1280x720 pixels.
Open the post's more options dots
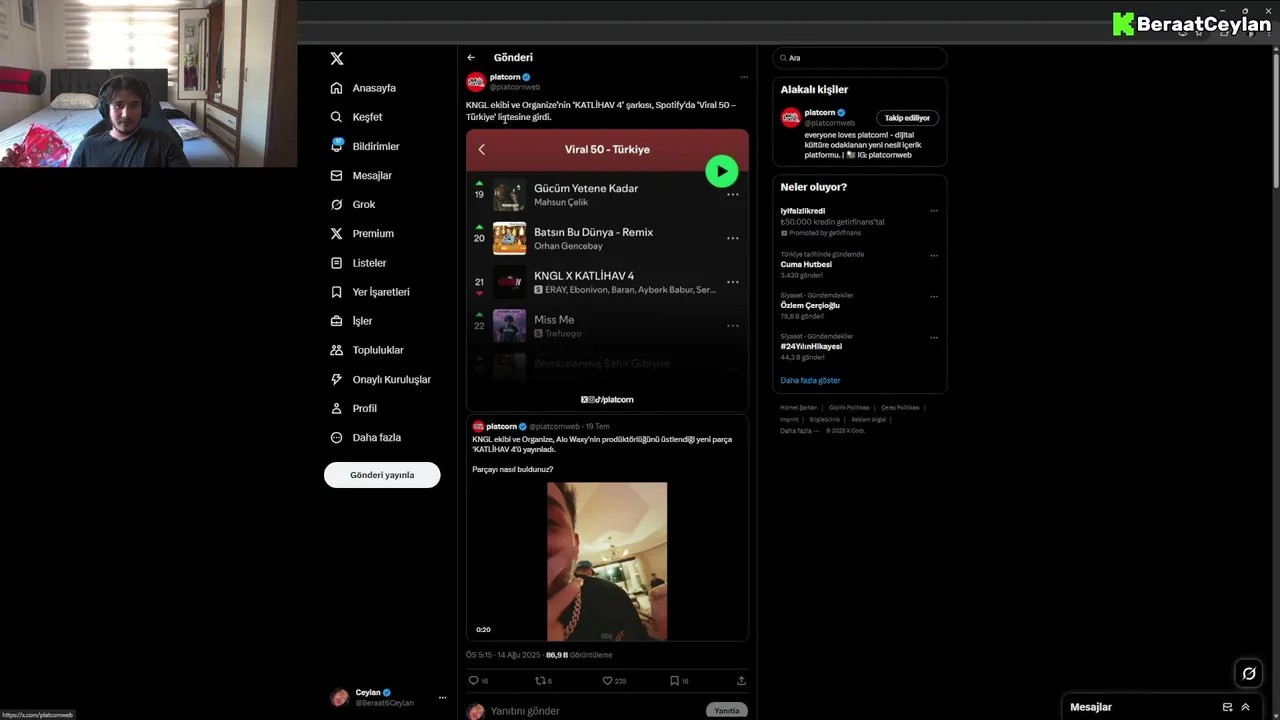point(743,77)
